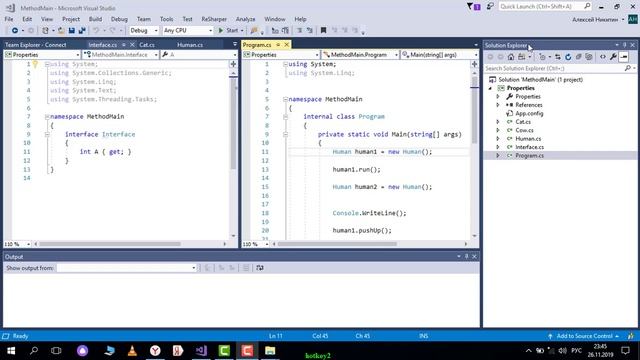Click the Save icon in the toolbar
The image size is (640, 360).
72,31
